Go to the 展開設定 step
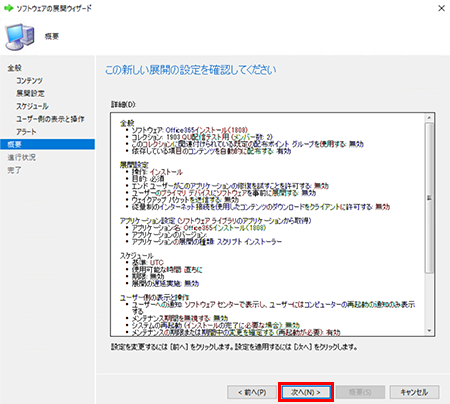The image size is (450, 404). (x=30, y=93)
